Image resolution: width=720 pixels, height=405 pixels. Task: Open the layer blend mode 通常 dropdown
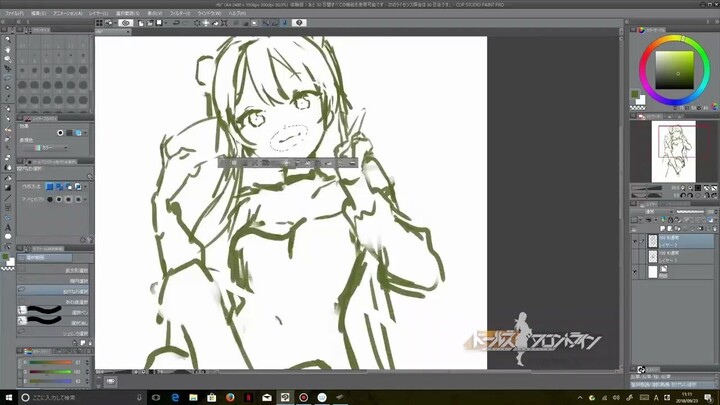[651, 212]
